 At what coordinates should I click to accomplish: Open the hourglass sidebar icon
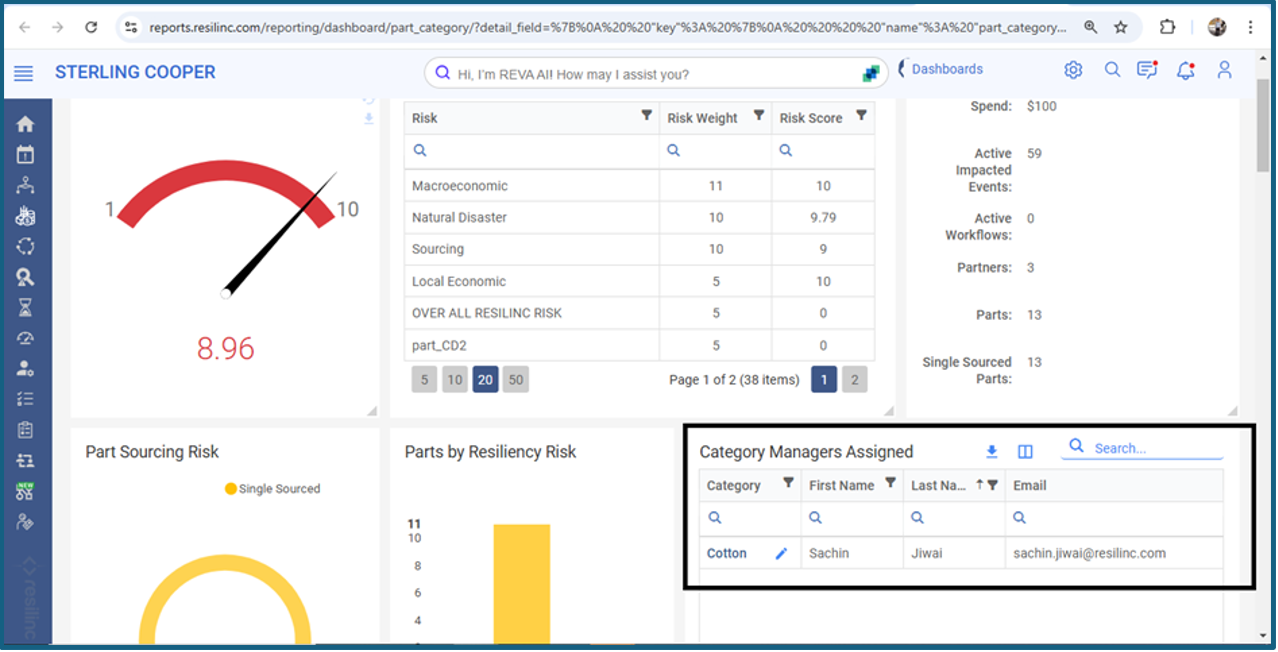[x=26, y=307]
